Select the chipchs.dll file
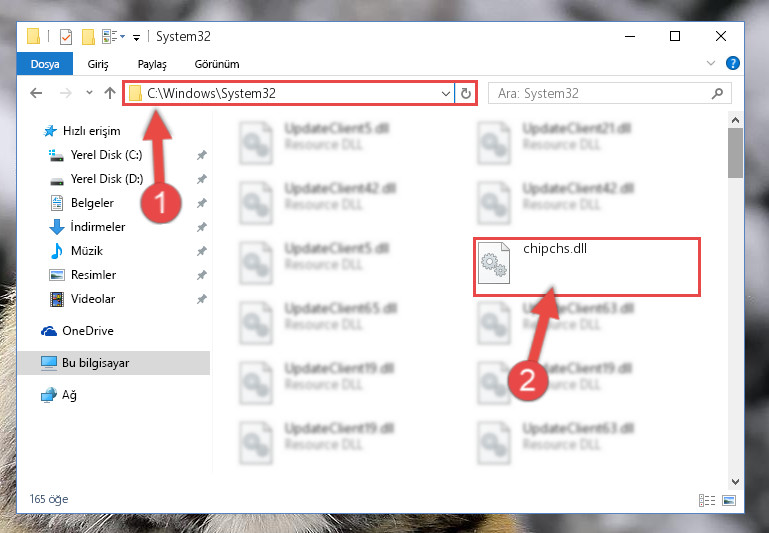The image size is (769, 533). [x=587, y=267]
